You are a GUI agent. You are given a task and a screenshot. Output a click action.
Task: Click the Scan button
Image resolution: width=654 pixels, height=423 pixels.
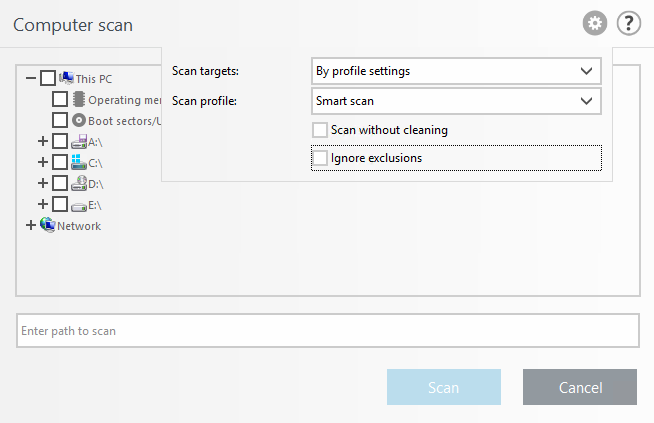(443, 388)
